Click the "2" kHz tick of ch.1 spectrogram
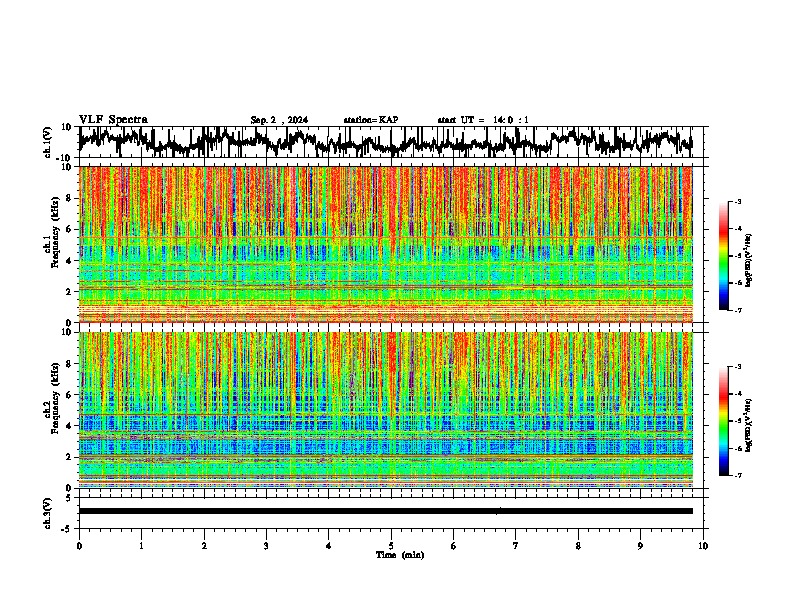The width and height of the screenshot is (792, 612). (70, 292)
